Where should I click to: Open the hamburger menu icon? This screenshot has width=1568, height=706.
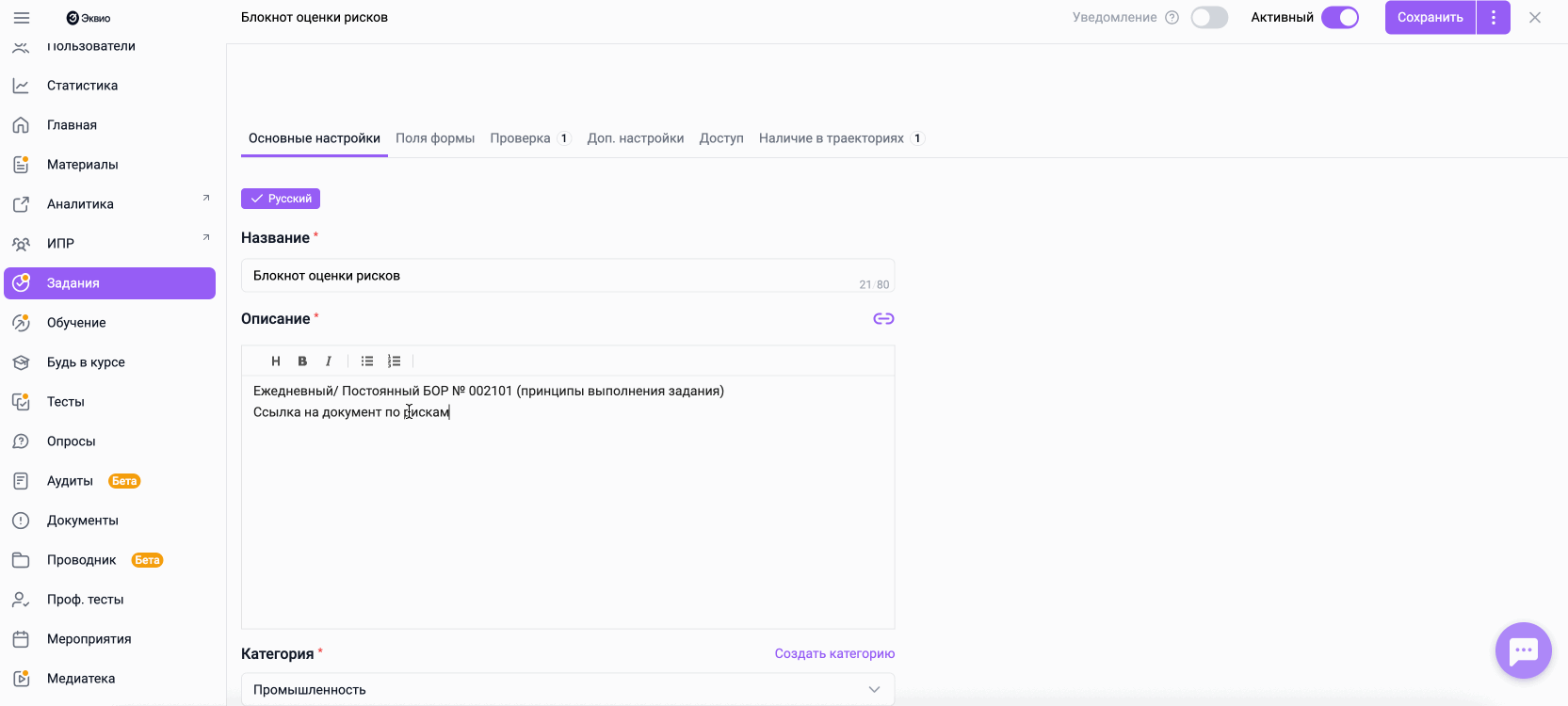pos(22,18)
